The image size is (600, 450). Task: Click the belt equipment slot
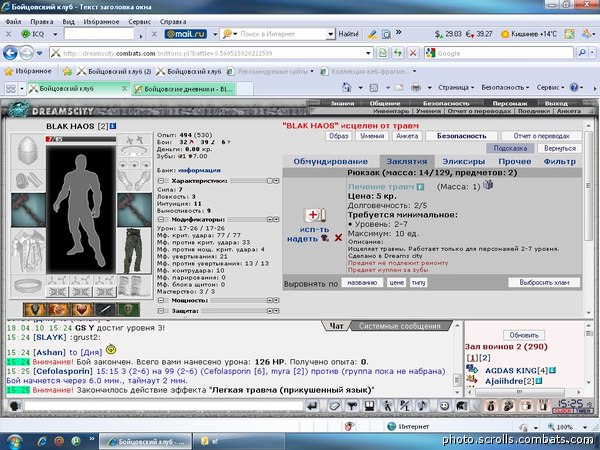tap(28, 286)
